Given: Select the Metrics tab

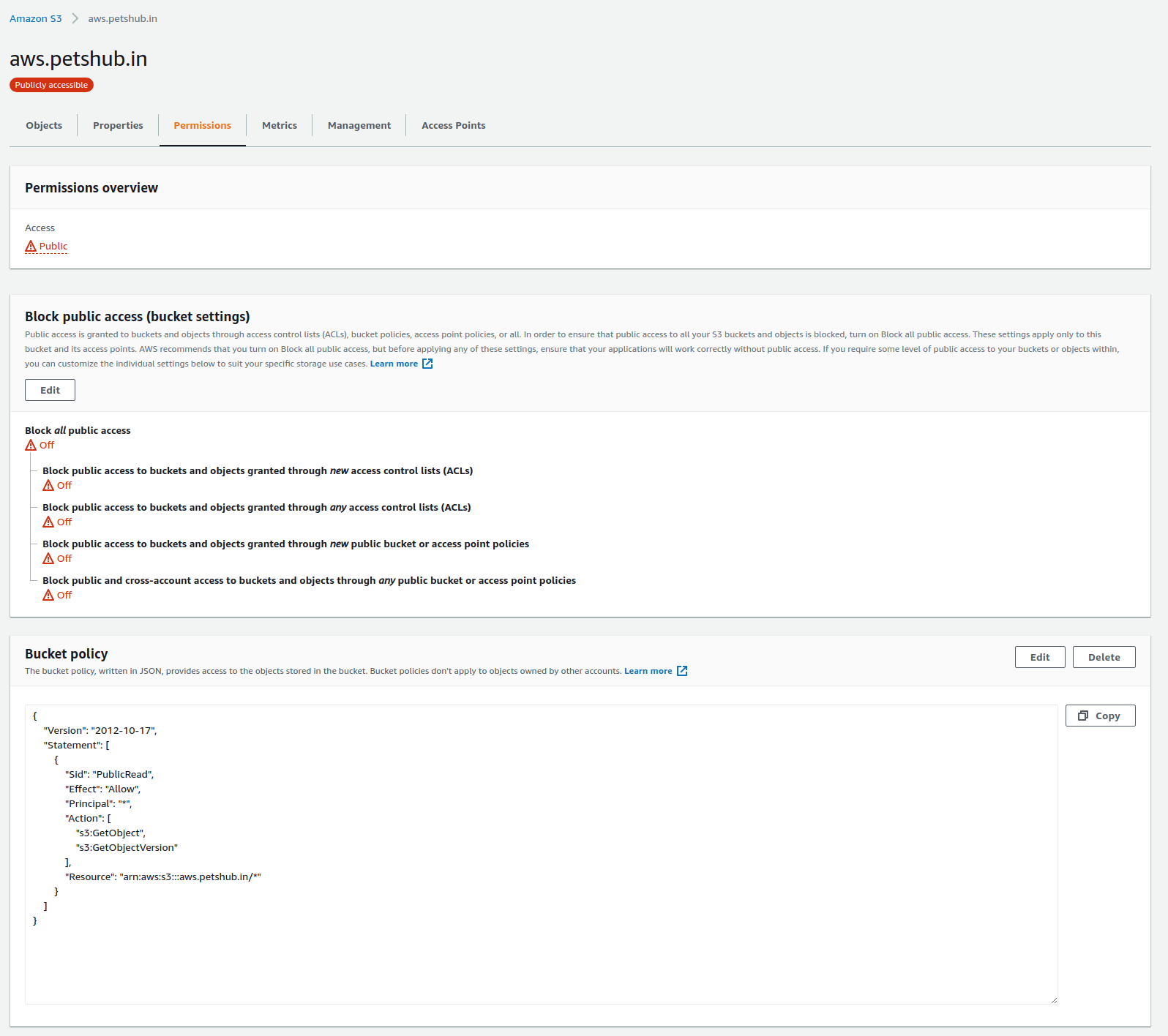Looking at the screenshot, I should 280,125.
